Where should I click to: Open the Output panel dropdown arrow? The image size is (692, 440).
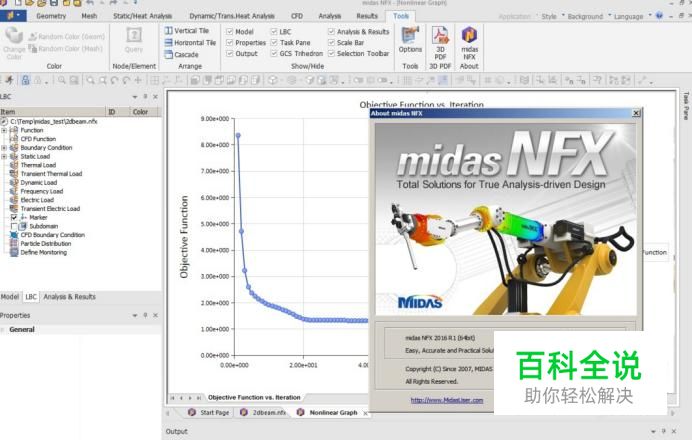pyautogui.click(x=653, y=431)
